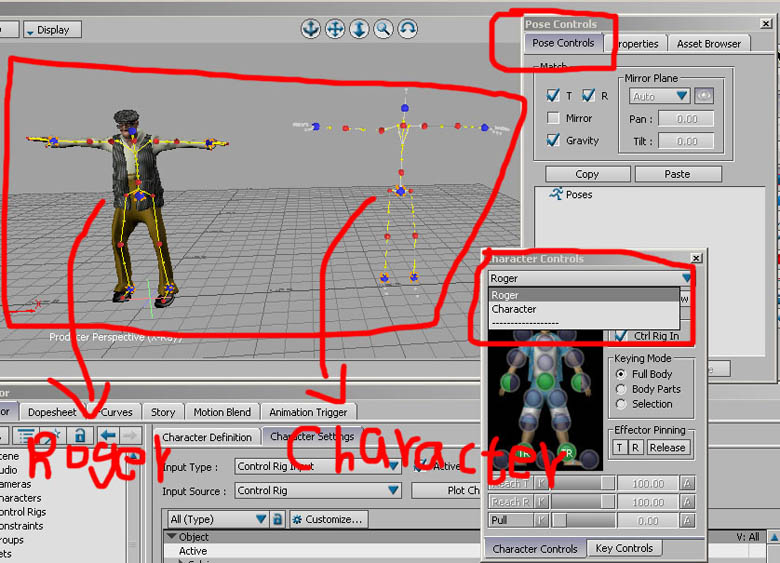Click the Roger character selector dropdown
The width and height of the screenshot is (780, 563).
[590, 278]
